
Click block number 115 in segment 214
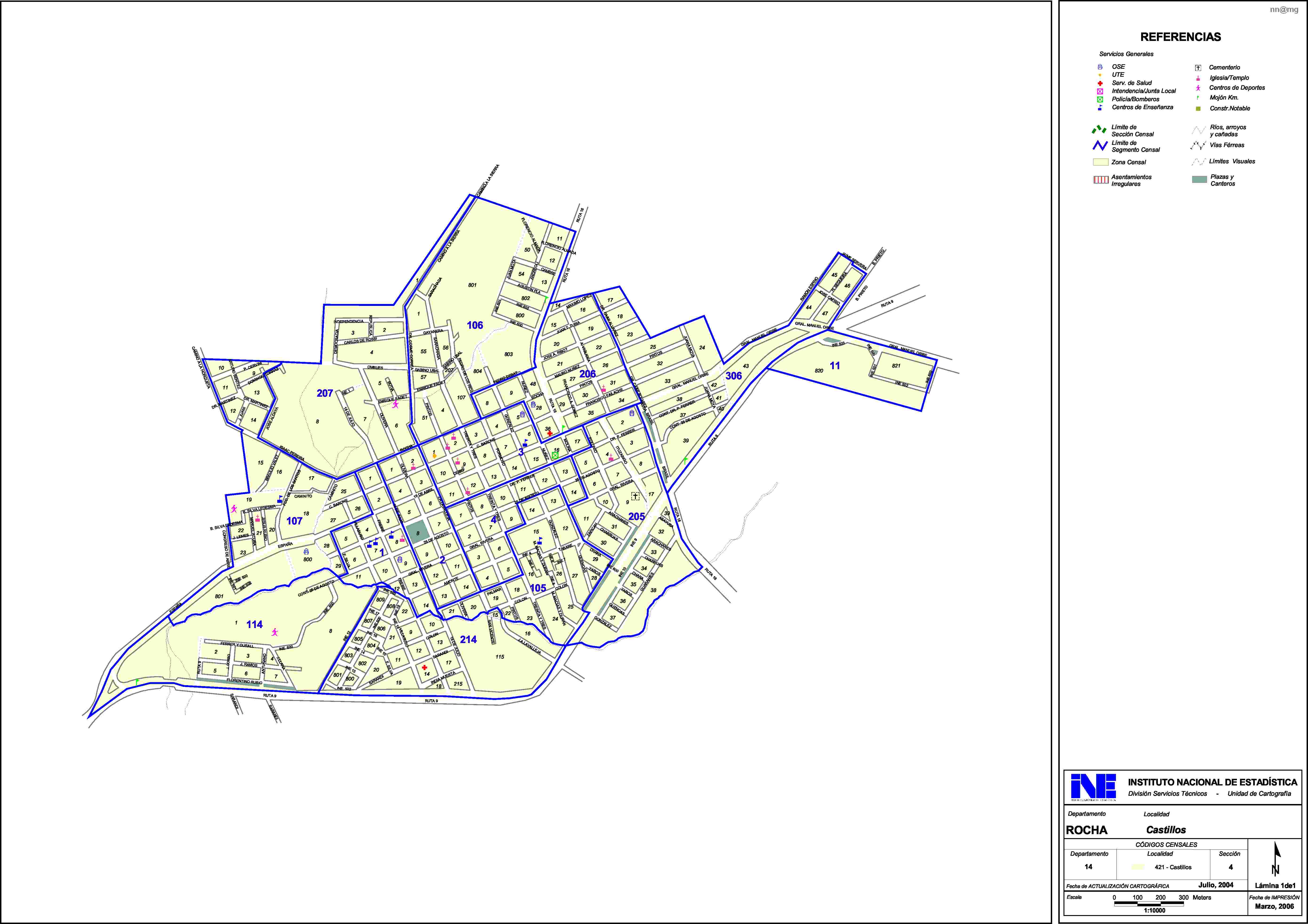[500, 657]
